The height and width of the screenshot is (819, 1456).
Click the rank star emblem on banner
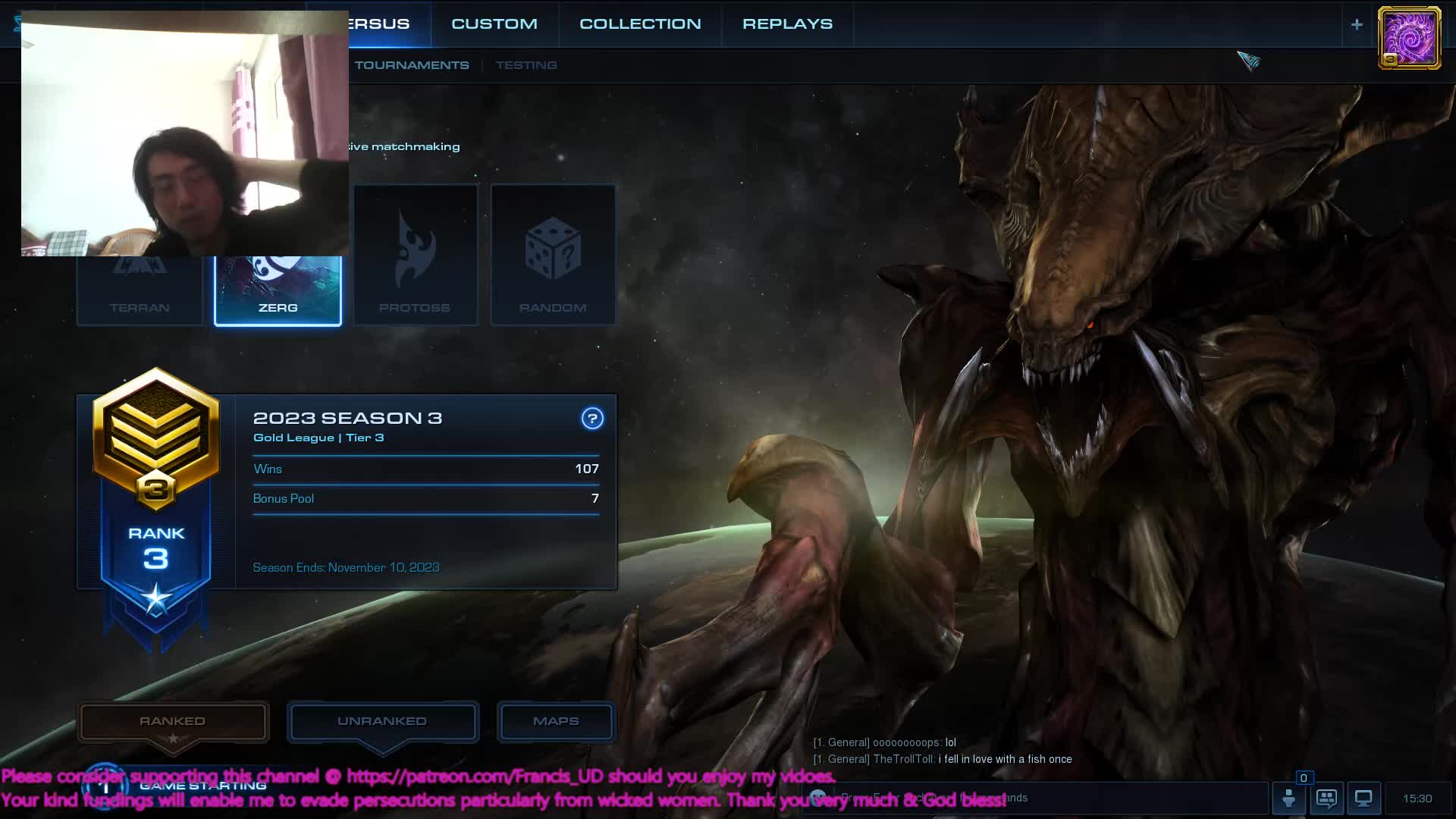[x=156, y=599]
